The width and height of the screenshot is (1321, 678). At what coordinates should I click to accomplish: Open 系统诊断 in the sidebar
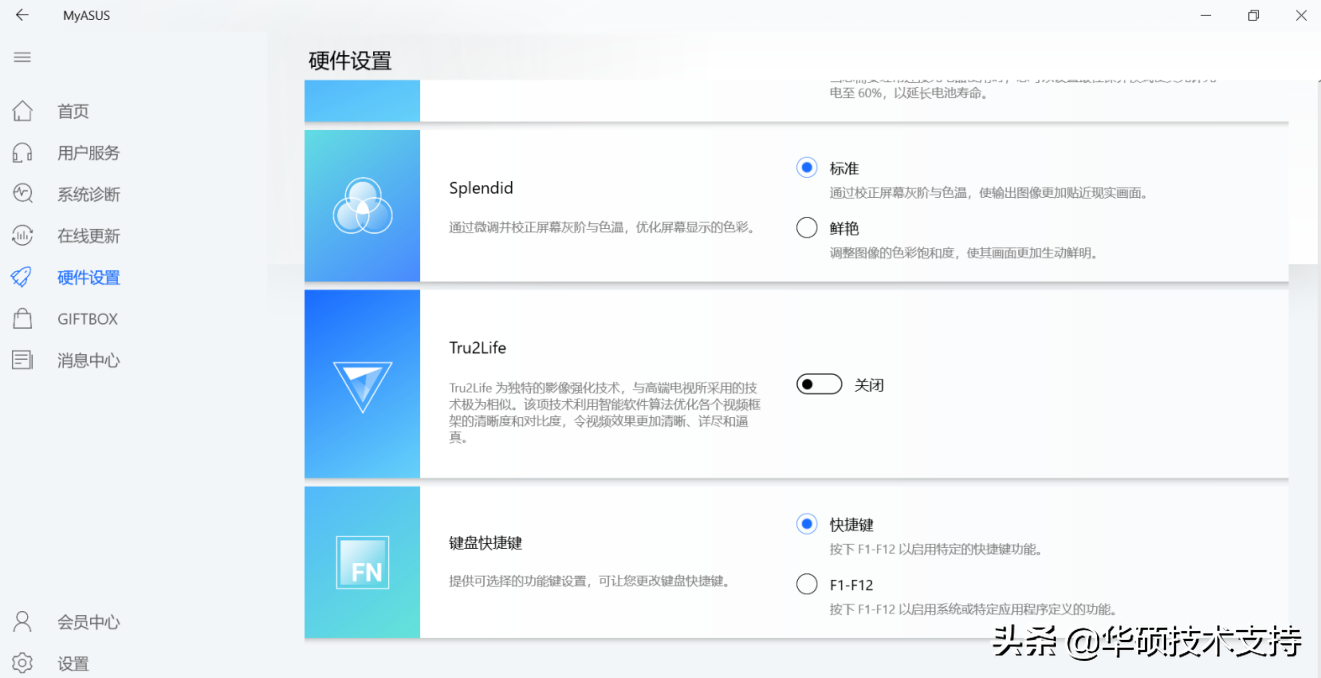[x=89, y=194]
